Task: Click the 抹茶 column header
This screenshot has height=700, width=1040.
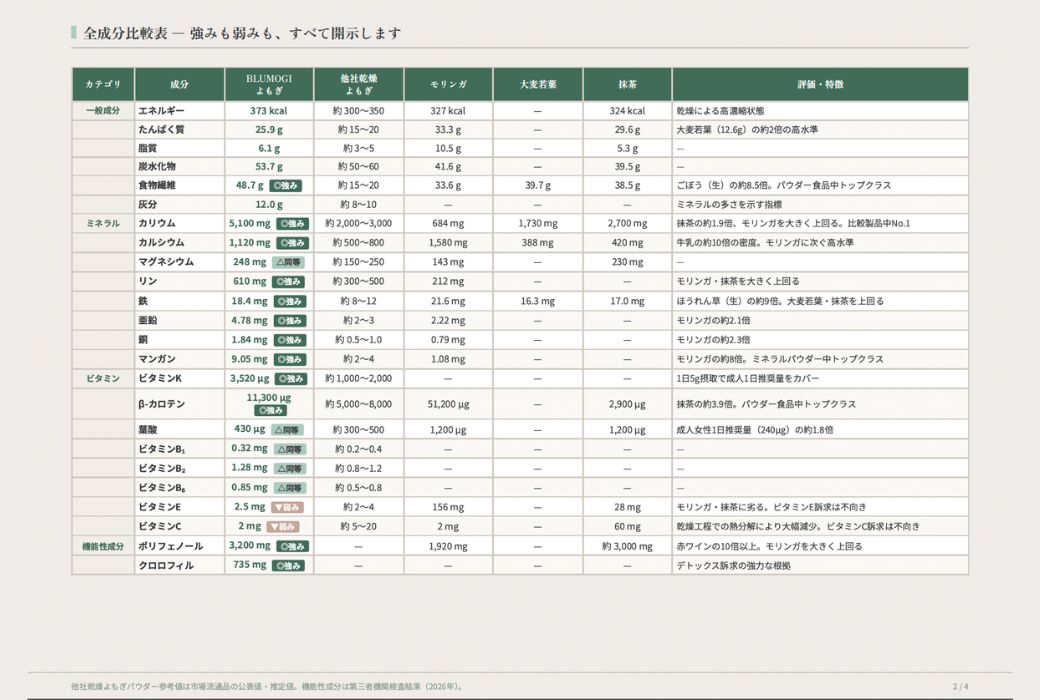Action: 627,84
